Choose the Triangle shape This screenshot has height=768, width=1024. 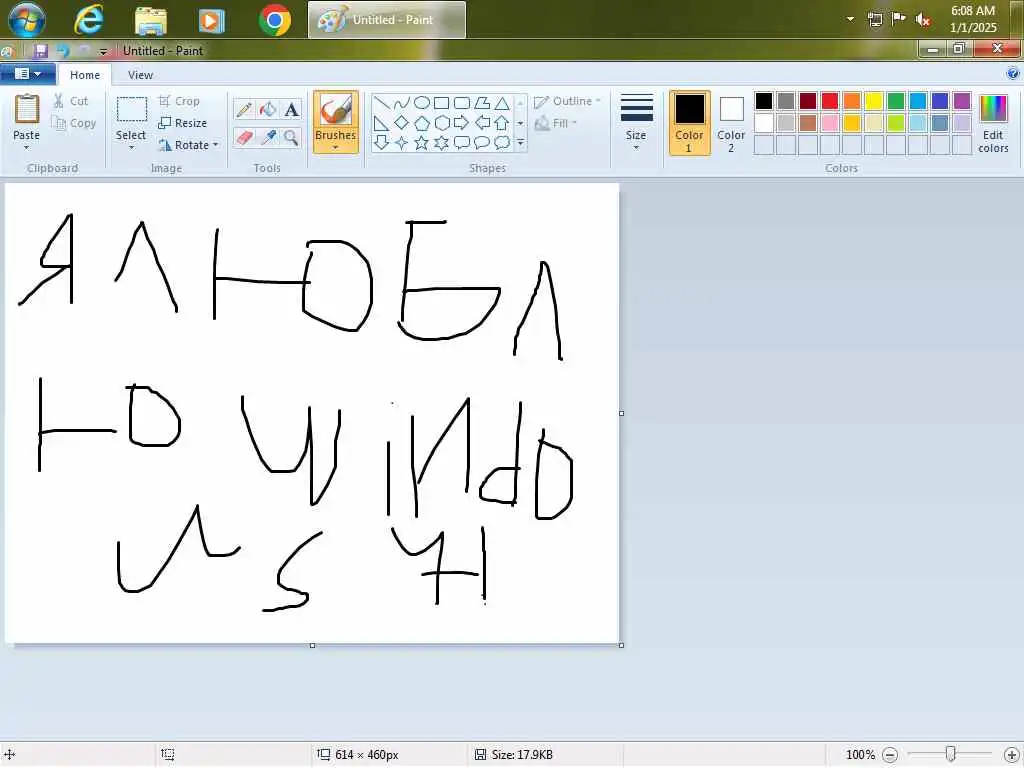coord(502,103)
